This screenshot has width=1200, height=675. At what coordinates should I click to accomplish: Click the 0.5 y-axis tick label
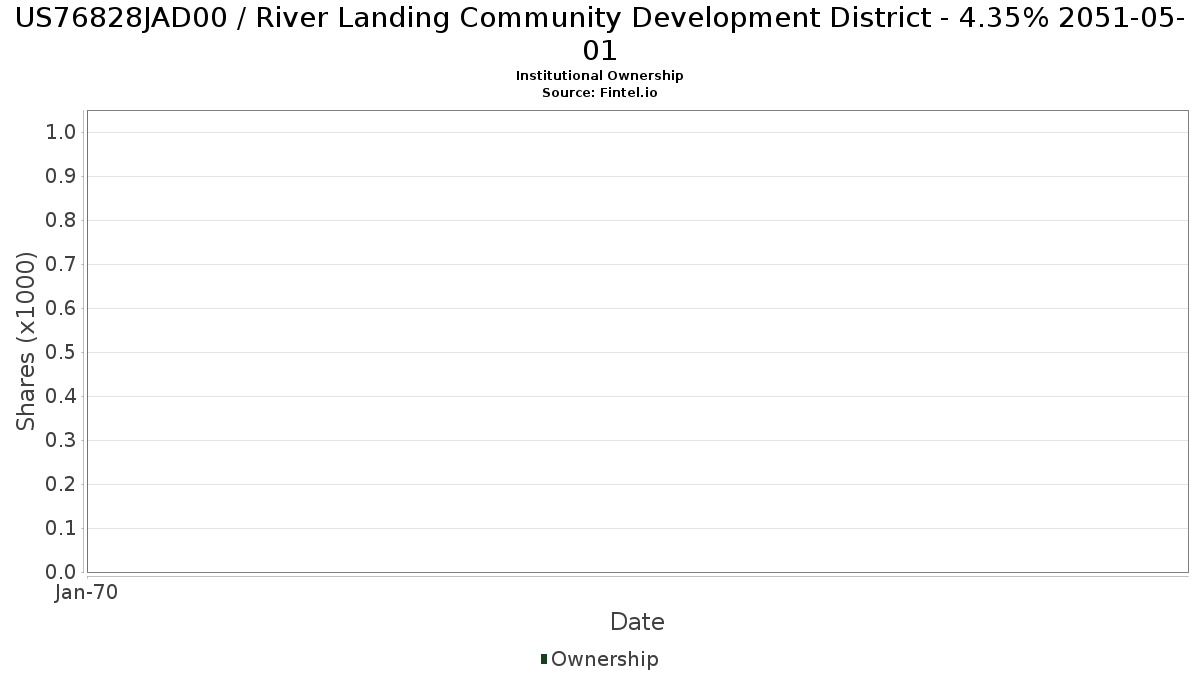[61, 353]
